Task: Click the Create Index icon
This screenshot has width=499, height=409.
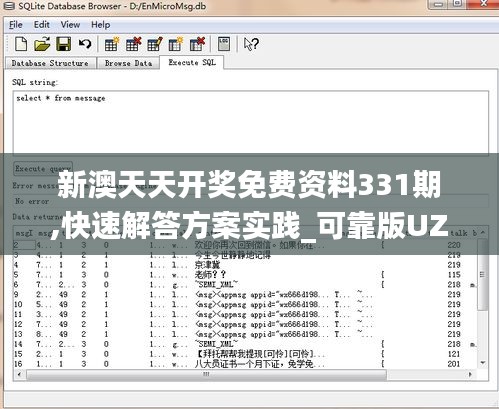Action: point(176,44)
